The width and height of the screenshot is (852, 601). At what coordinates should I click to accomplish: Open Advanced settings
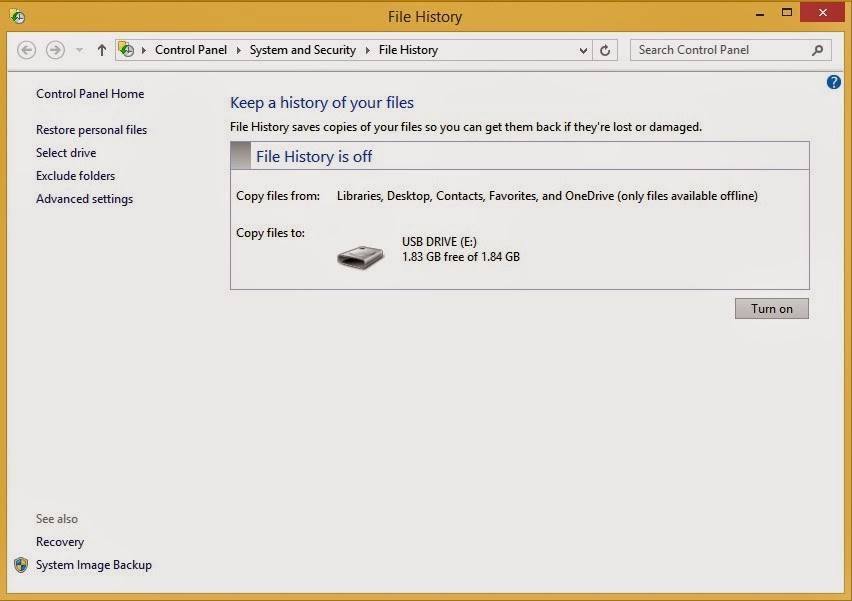point(84,198)
